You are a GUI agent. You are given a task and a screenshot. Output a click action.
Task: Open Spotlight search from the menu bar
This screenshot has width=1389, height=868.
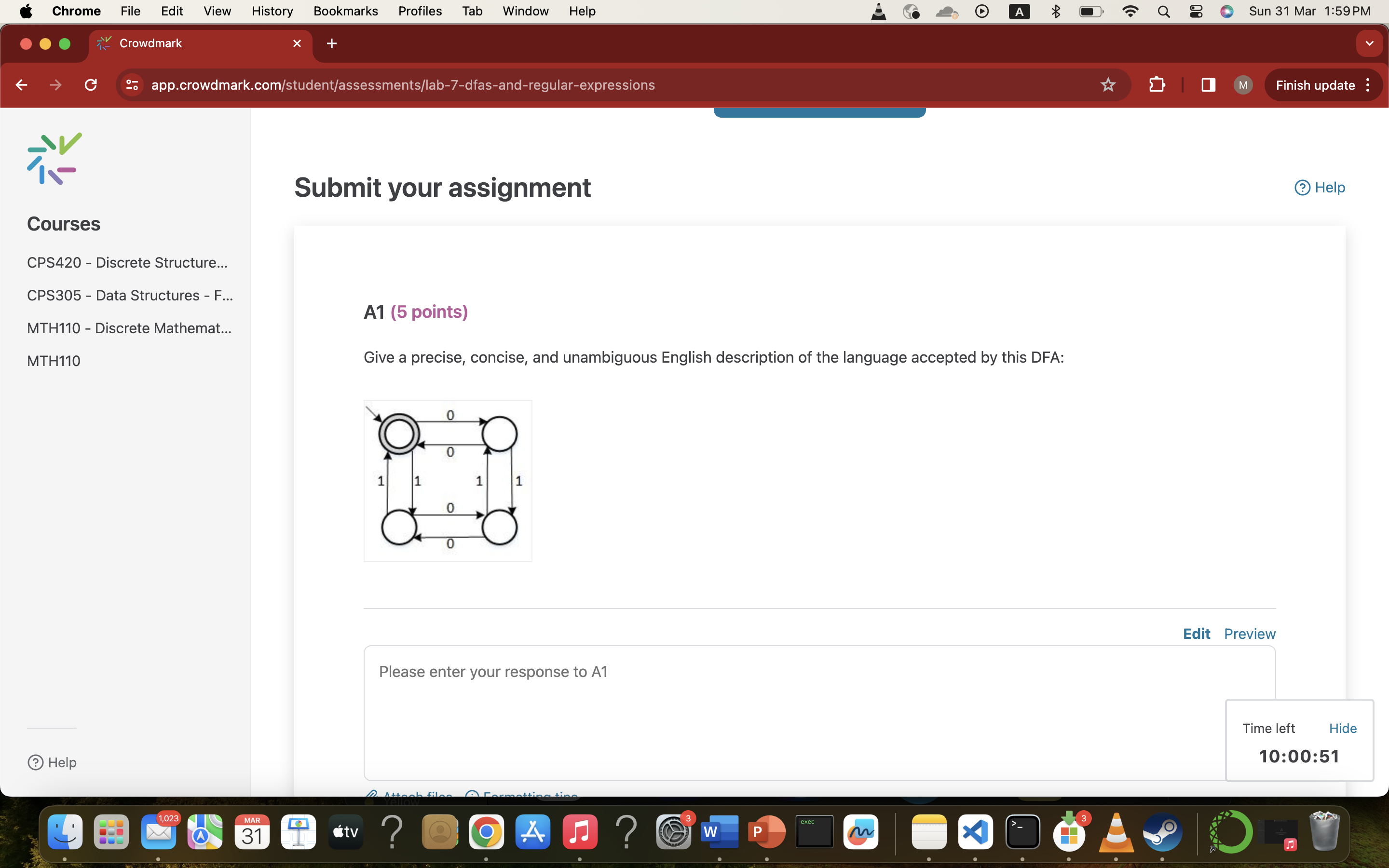pyautogui.click(x=1163, y=11)
